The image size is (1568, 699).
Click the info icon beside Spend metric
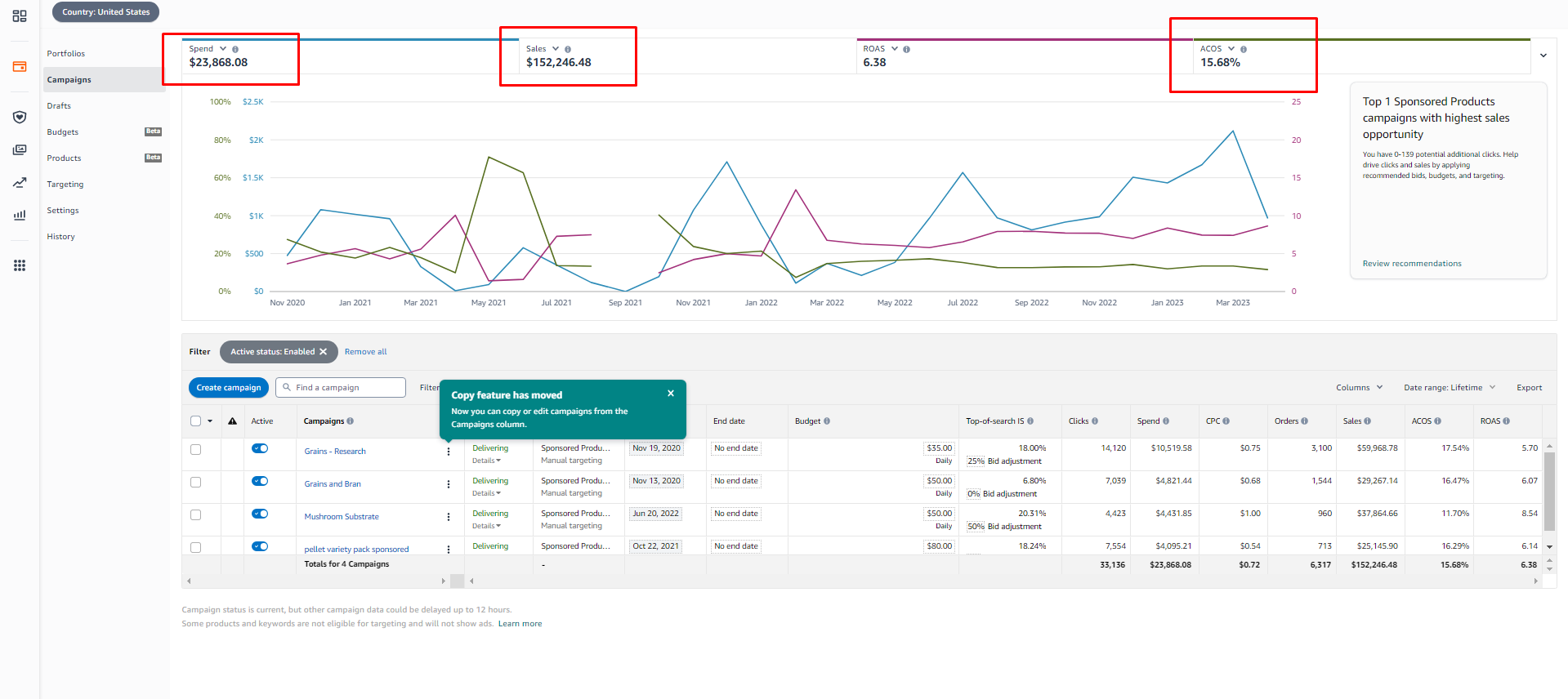[x=235, y=50]
